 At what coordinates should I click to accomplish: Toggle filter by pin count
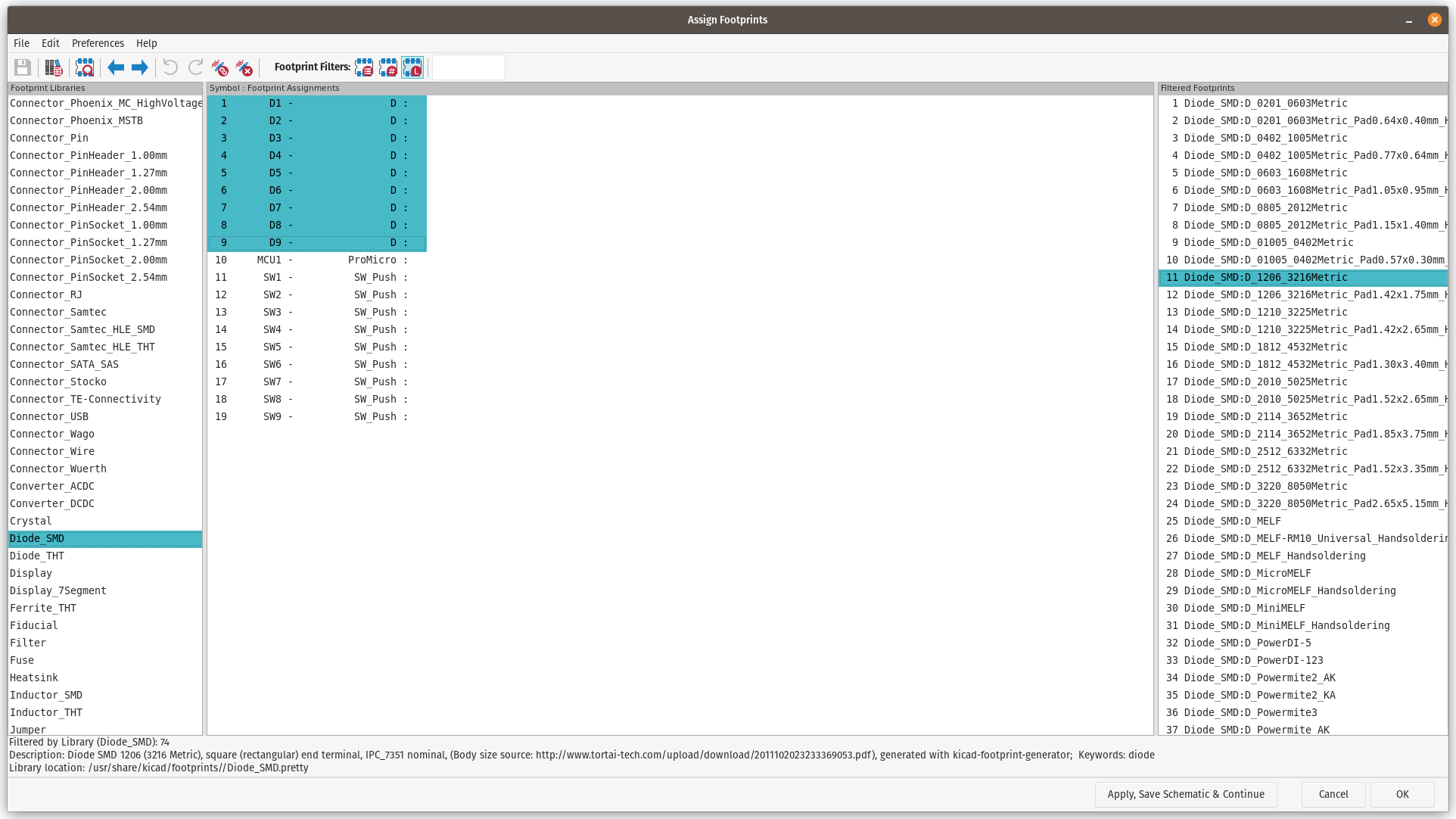388,68
